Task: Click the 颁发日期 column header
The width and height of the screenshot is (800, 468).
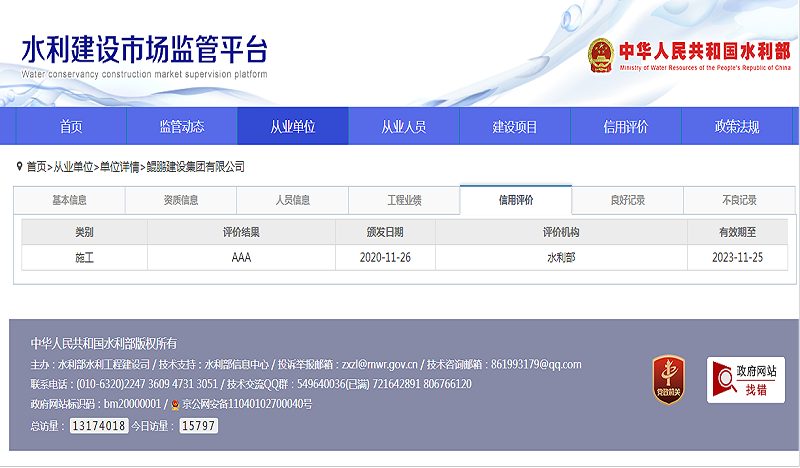Action: pyautogui.click(x=385, y=232)
